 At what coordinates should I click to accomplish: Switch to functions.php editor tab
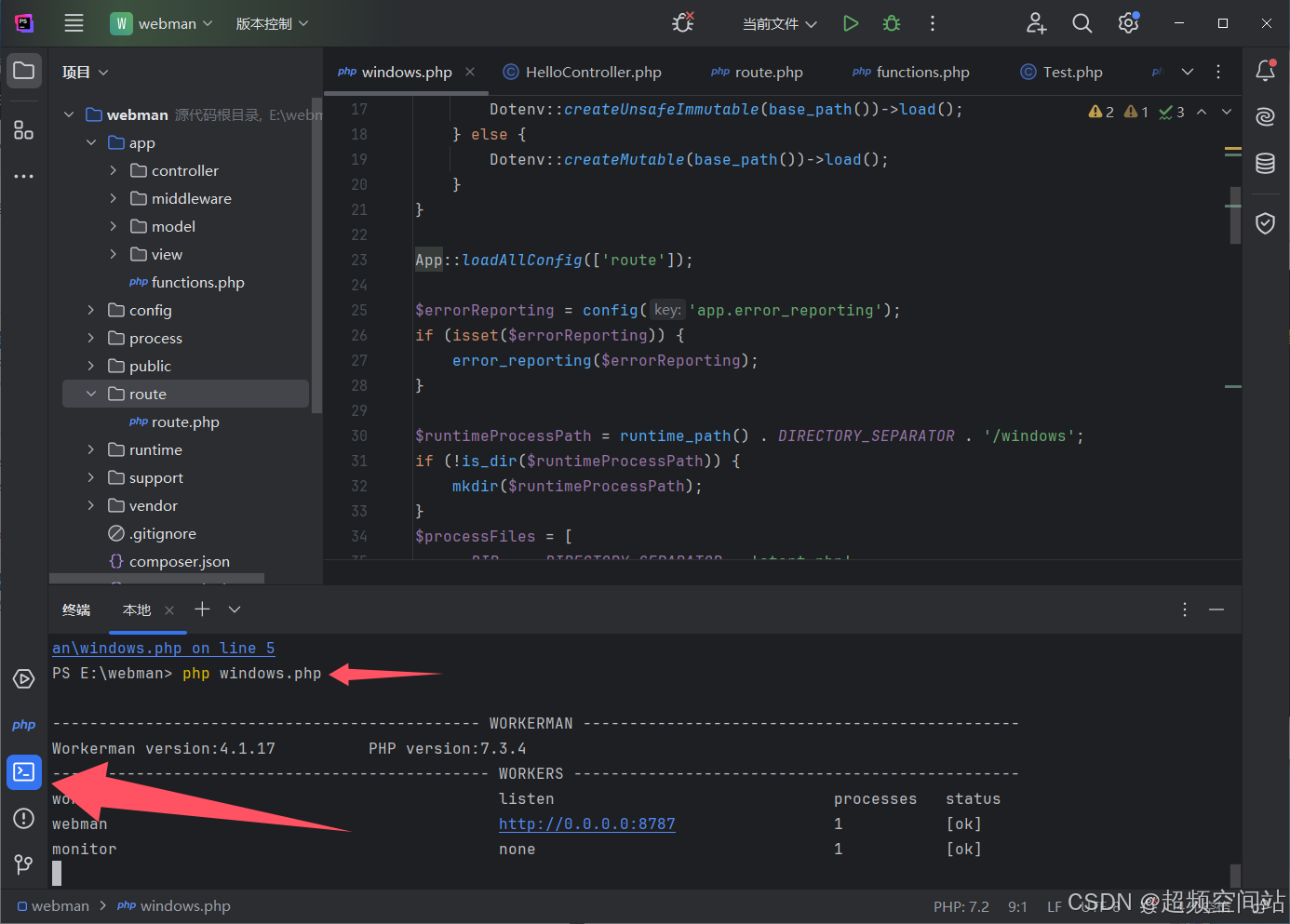(911, 72)
